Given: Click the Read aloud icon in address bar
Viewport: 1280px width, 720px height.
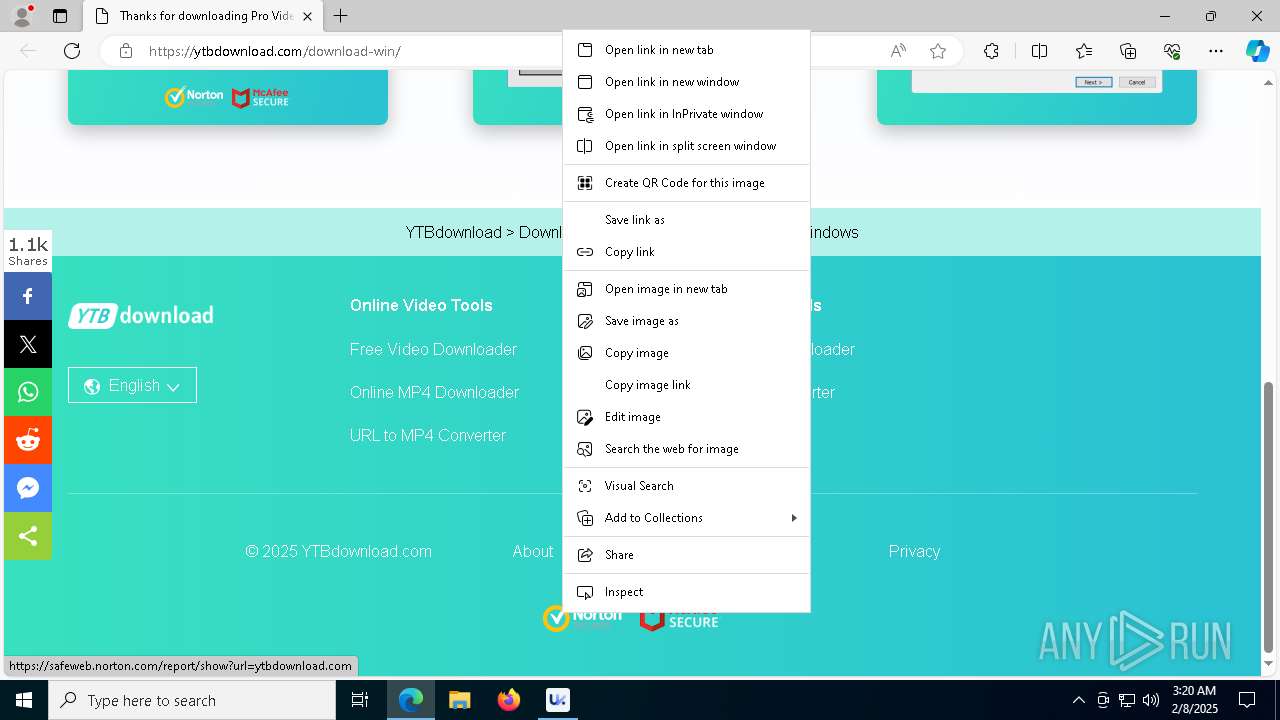Looking at the screenshot, I should coord(898,51).
